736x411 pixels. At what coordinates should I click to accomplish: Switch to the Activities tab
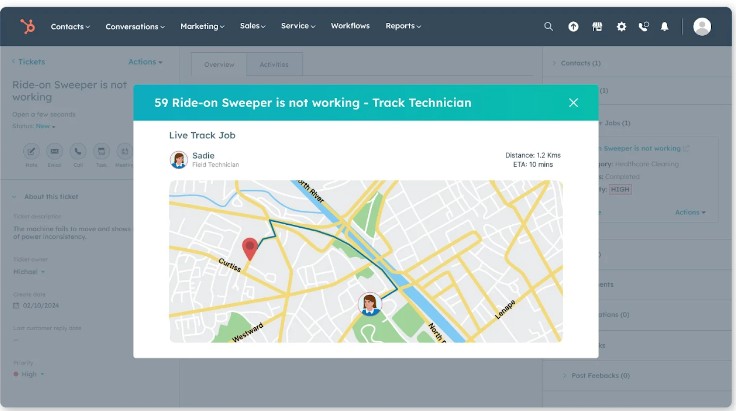coord(274,64)
